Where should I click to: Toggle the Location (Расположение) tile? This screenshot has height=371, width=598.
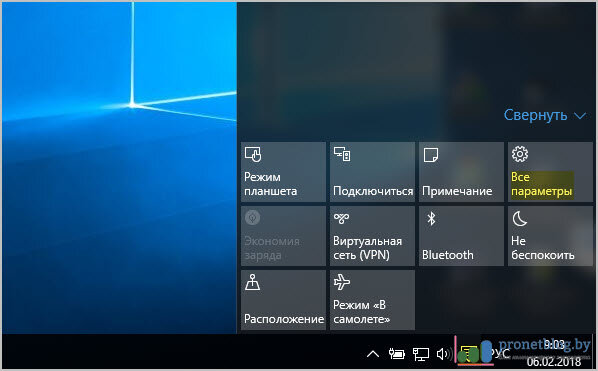(x=283, y=300)
